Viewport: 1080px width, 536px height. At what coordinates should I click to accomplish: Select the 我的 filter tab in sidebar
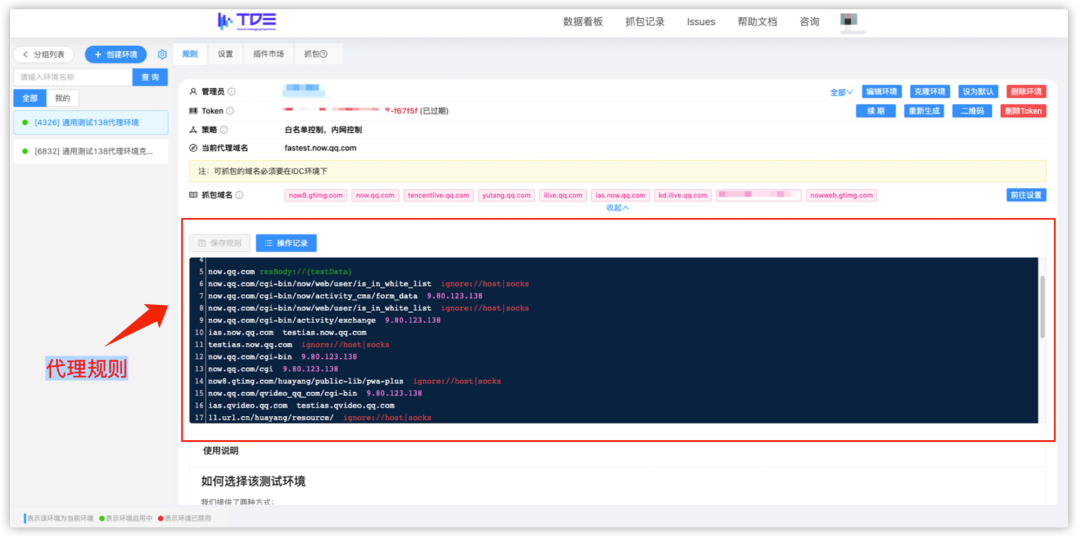pos(63,98)
